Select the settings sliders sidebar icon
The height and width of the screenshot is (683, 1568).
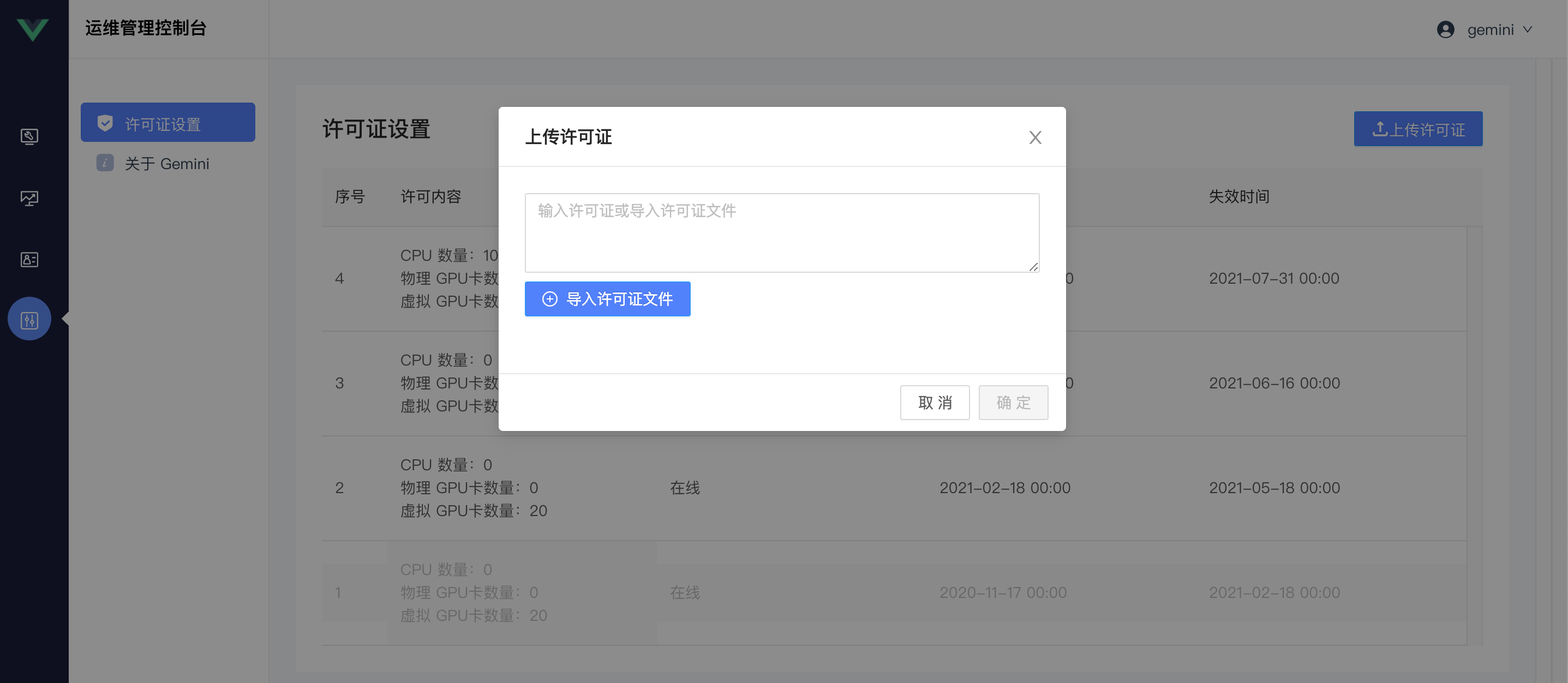[x=29, y=319]
